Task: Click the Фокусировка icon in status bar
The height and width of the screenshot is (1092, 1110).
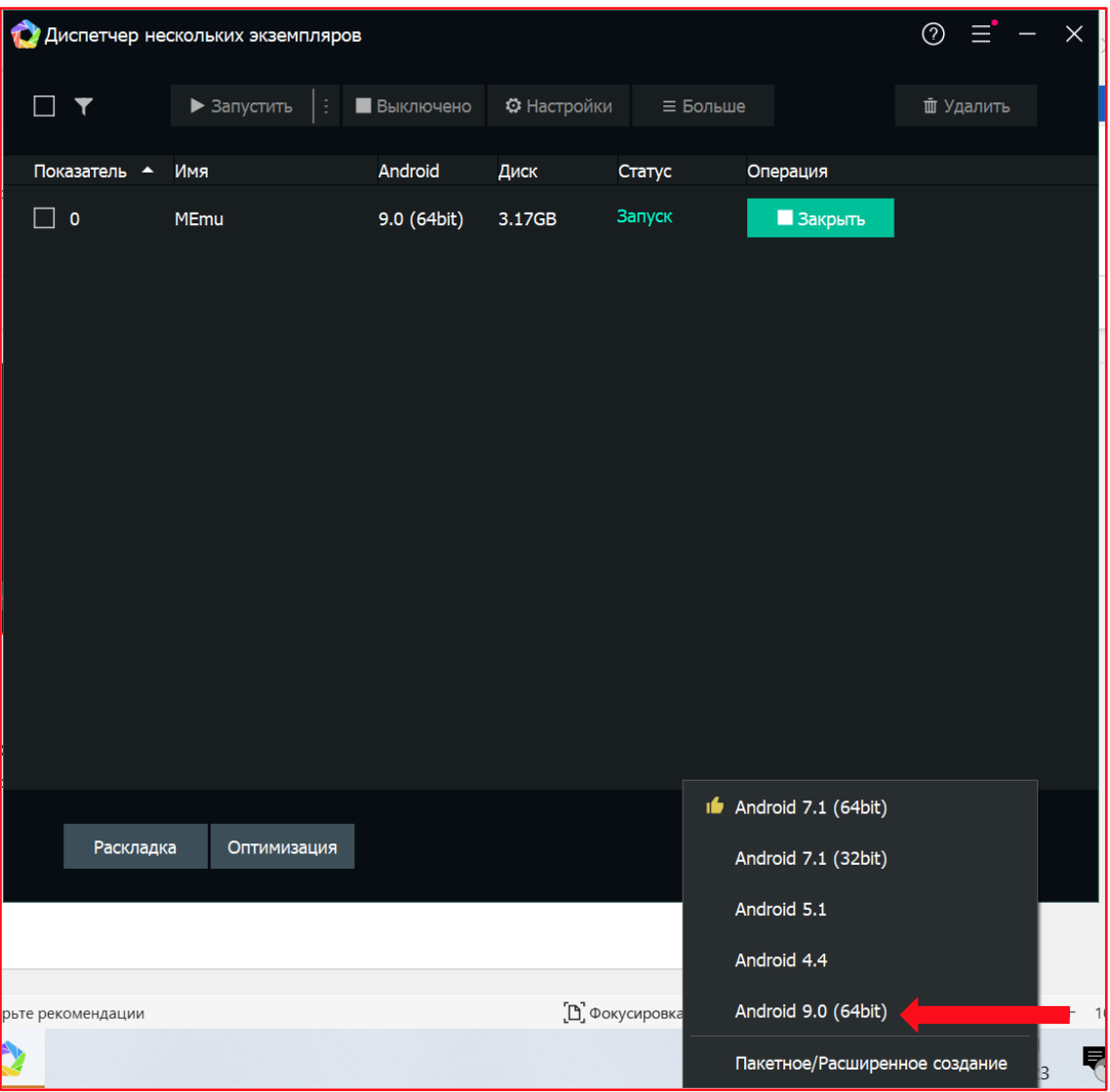Action: pyautogui.click(x=575, y=1013)
